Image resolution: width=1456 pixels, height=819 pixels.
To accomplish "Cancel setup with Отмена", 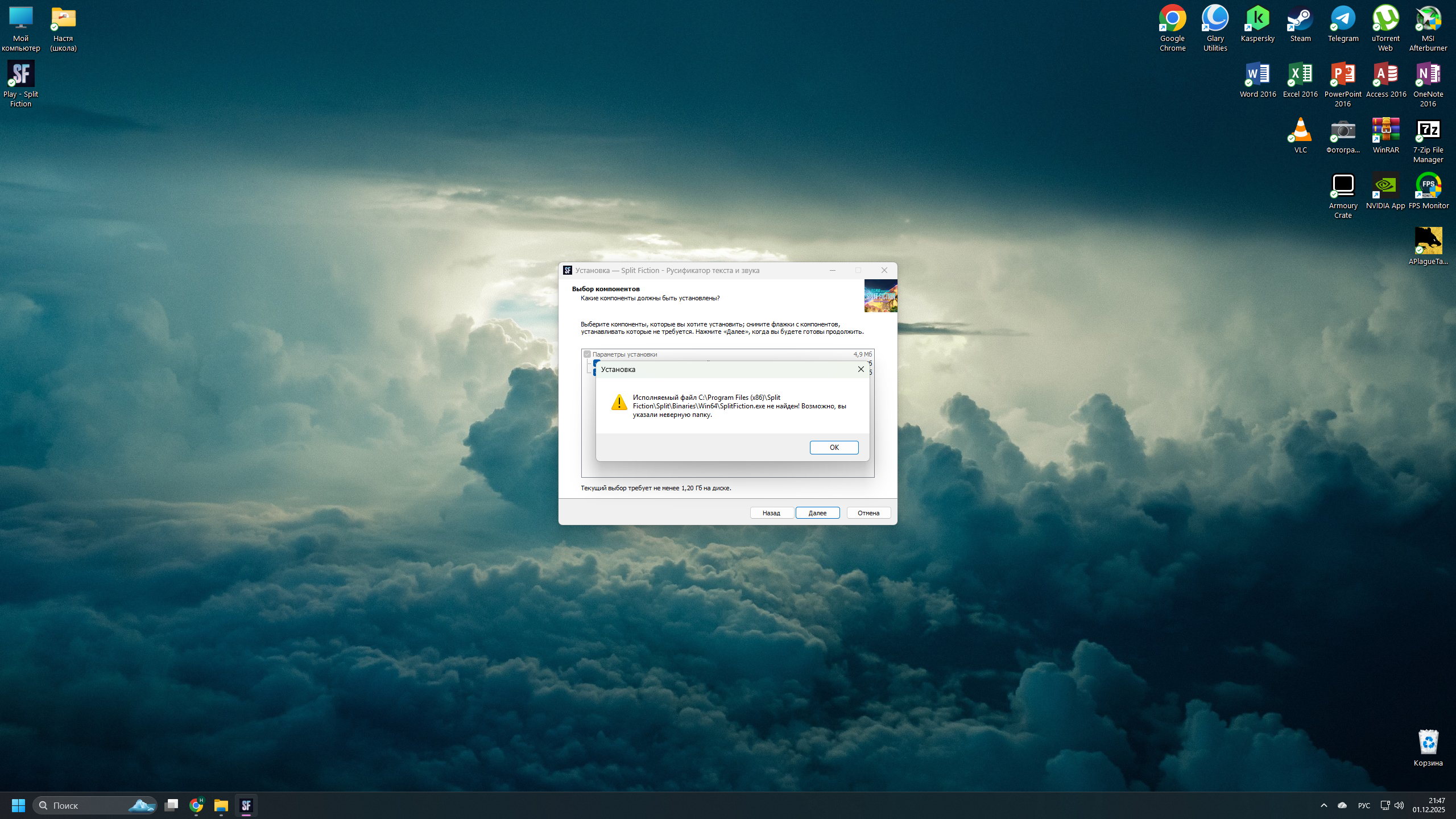I will (868, 513).
